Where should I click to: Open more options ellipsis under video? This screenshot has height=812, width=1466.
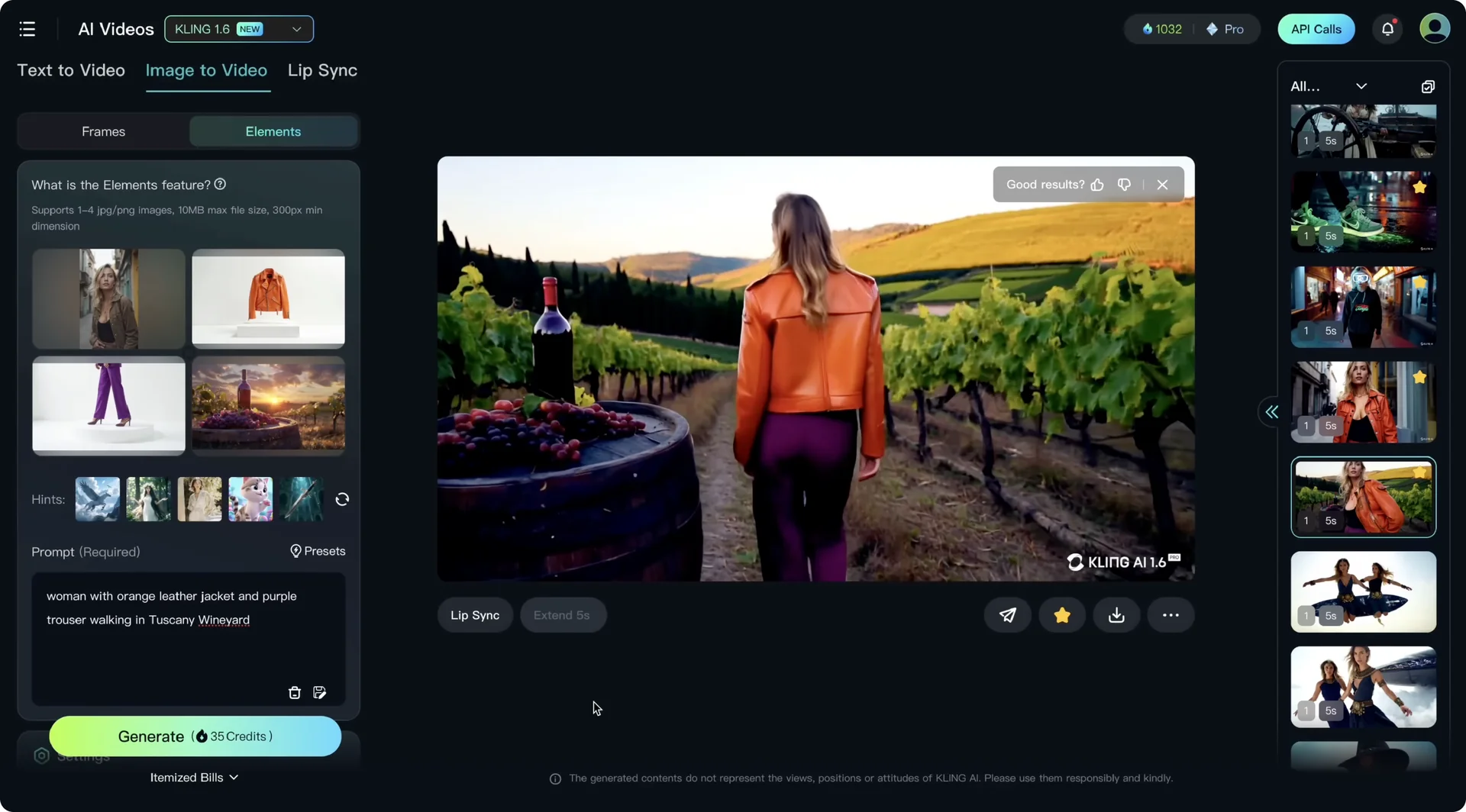[1171, 615]
